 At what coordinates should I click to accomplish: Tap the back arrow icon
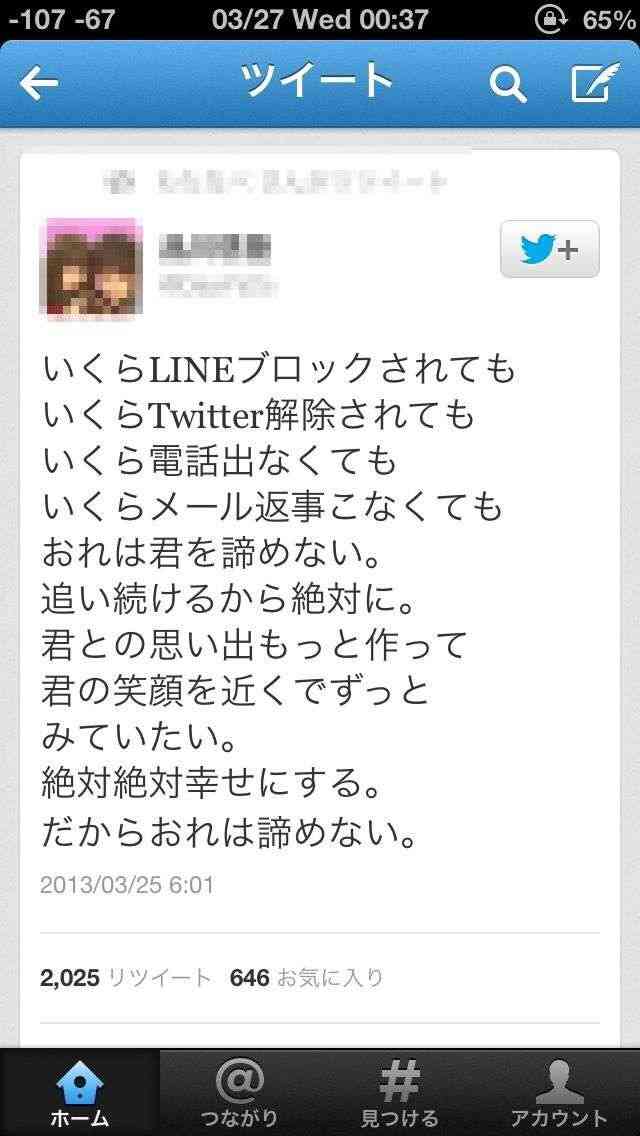[39, 83]
